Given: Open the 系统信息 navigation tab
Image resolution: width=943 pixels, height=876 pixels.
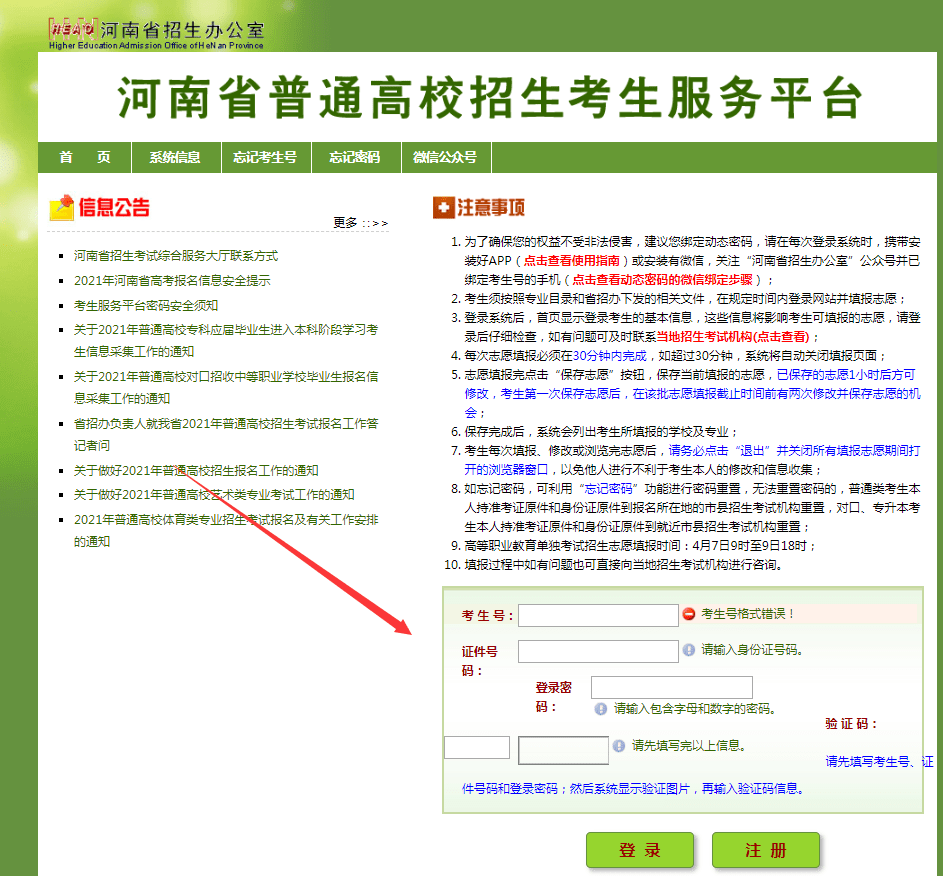Looking at the screenshot, I should tap(176, 158).
